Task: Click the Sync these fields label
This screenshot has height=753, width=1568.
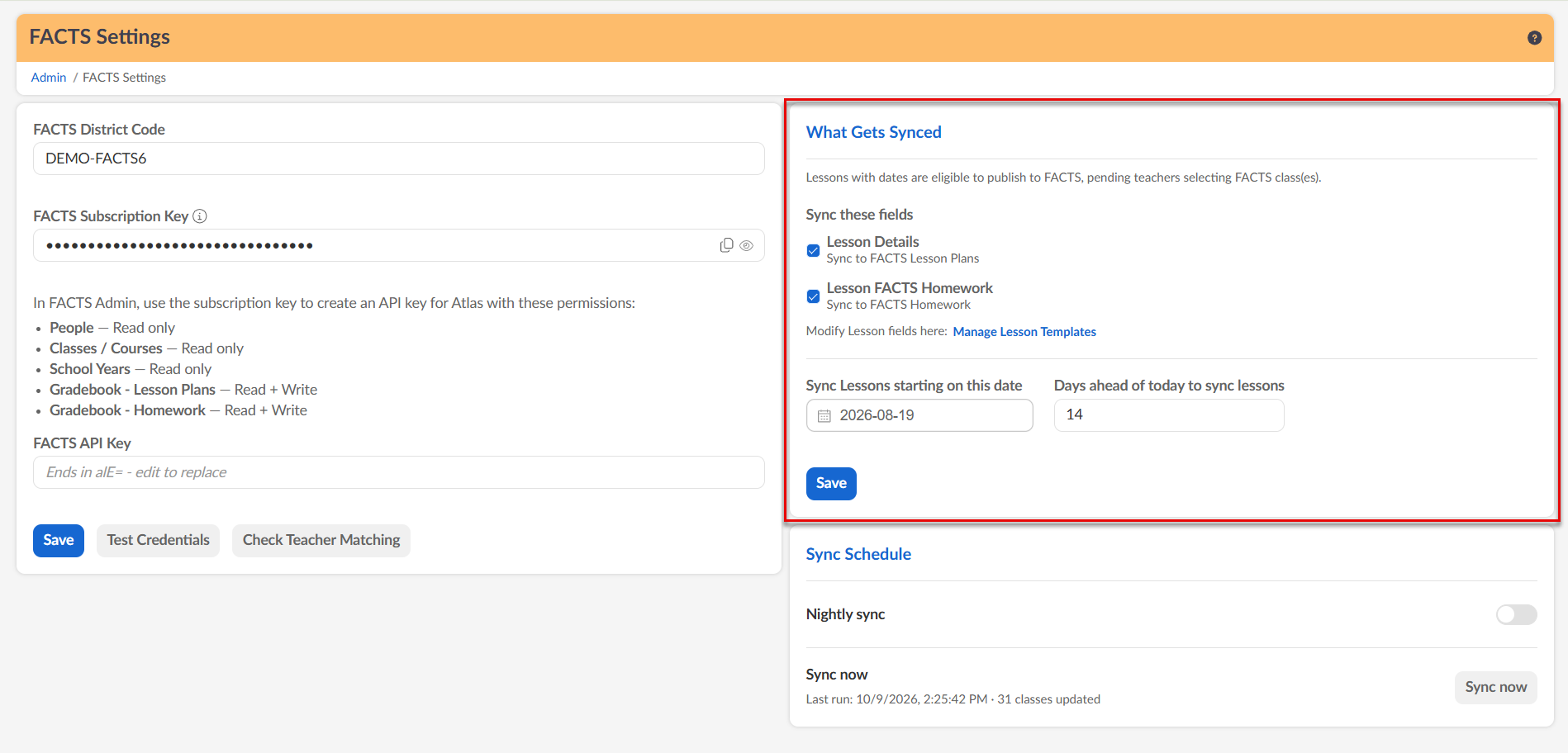Action: coord(859,215)
